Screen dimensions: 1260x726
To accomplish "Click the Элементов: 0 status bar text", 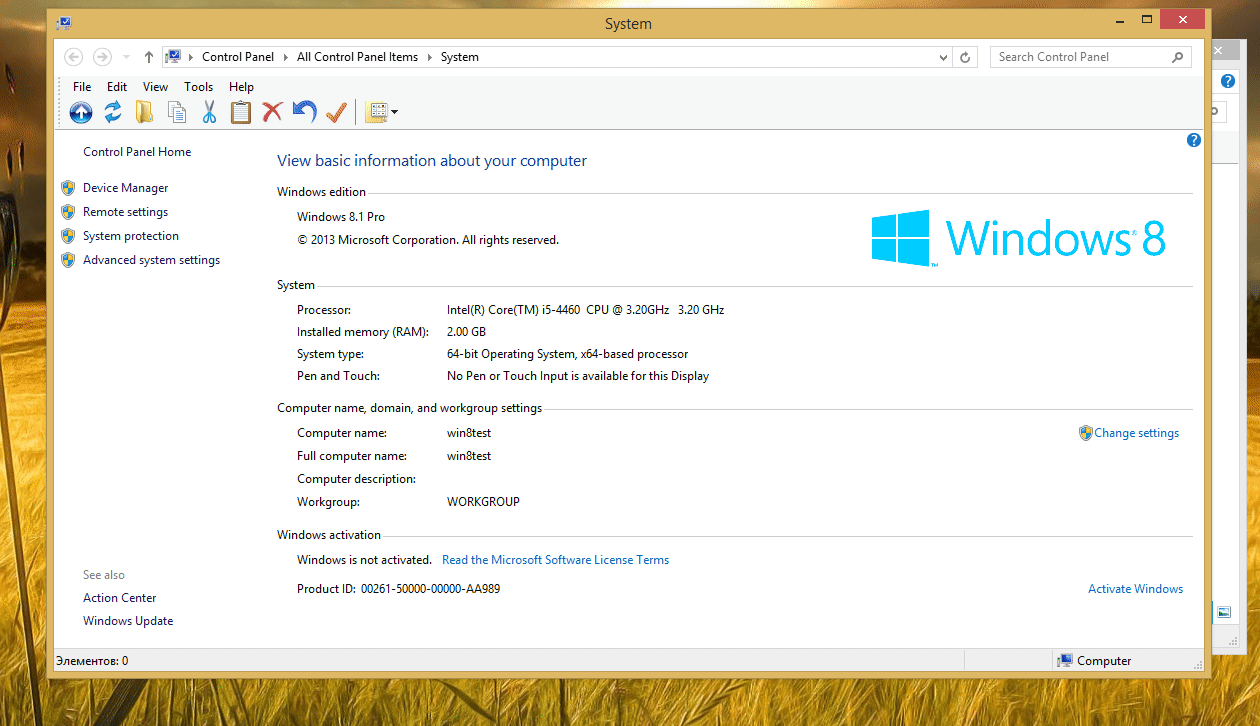I will tap(92, 661).
